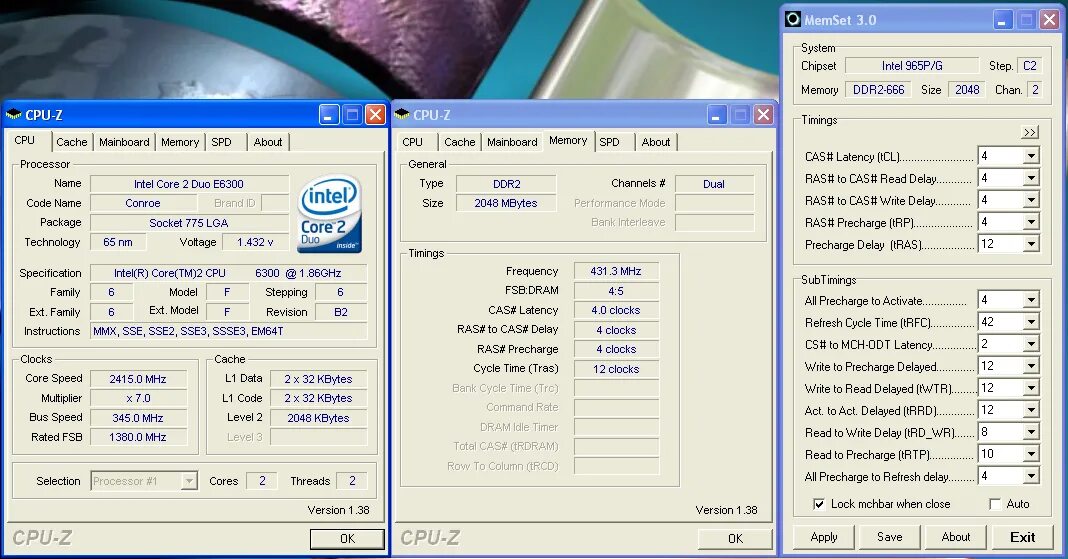Click the processor Name field Intel Core 2 Duo E6300
1068x559 pixels.
tap(189, 184)
